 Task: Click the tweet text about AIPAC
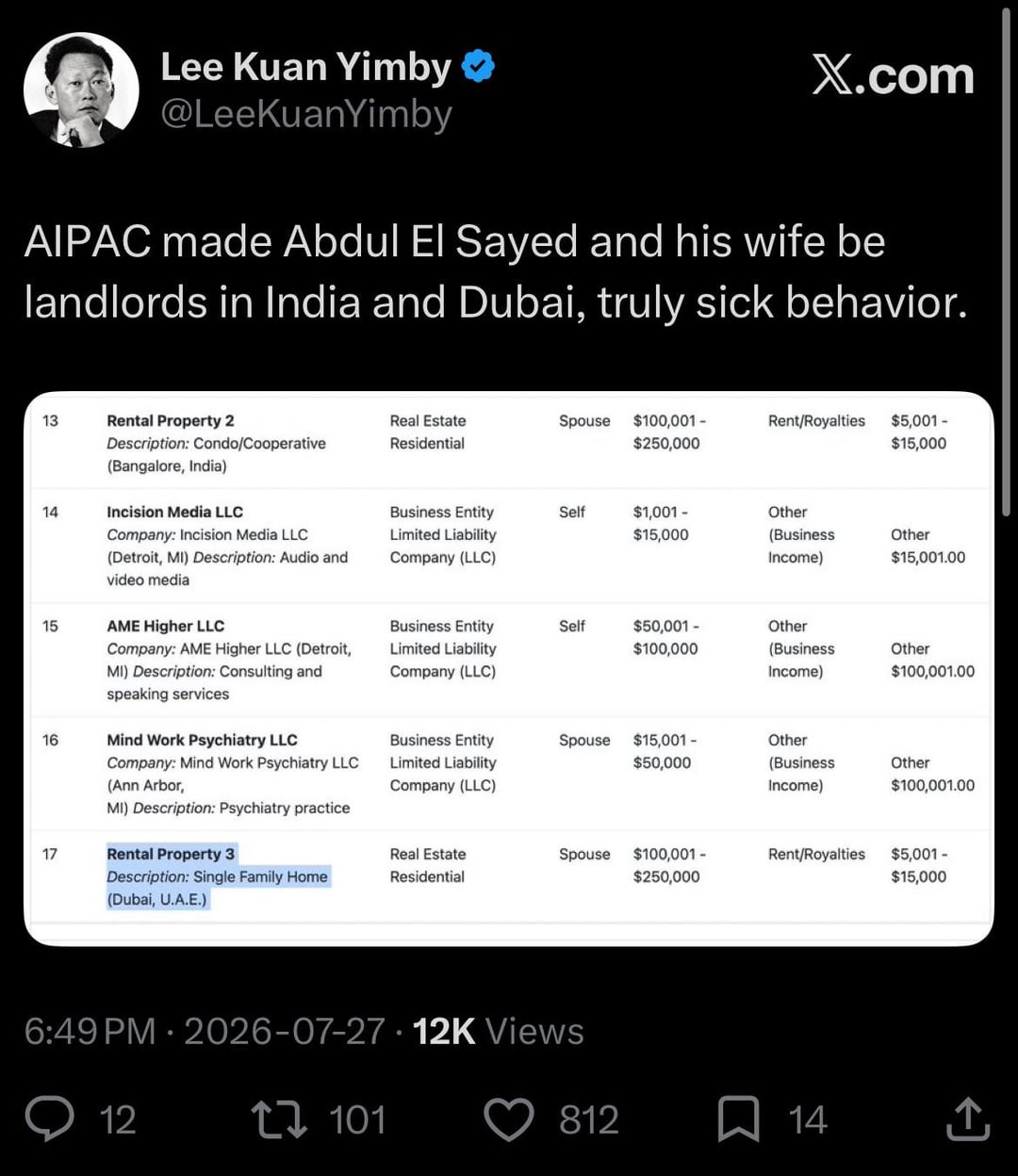click(496, 271)
